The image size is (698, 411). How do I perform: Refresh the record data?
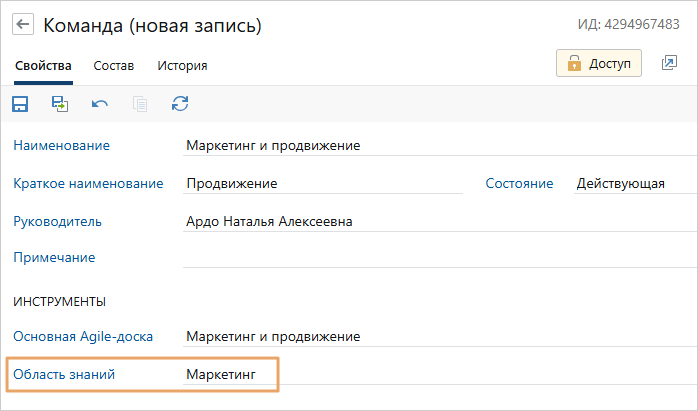point(180,104)
